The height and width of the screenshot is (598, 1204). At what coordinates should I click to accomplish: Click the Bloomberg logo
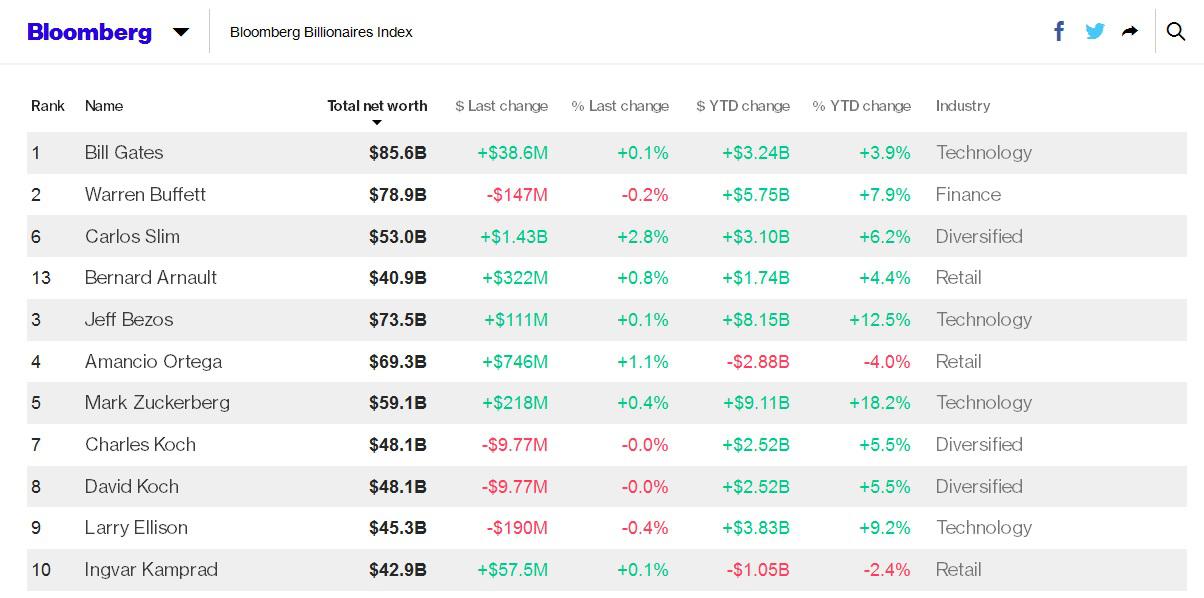click(90, 32)
